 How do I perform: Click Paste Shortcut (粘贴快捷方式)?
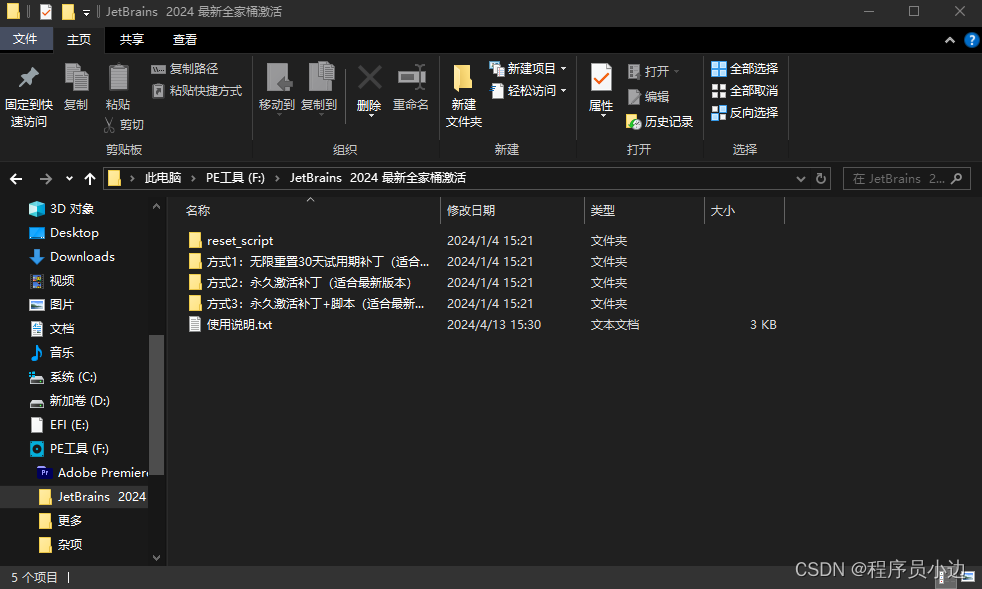click(x=197, y=91)
